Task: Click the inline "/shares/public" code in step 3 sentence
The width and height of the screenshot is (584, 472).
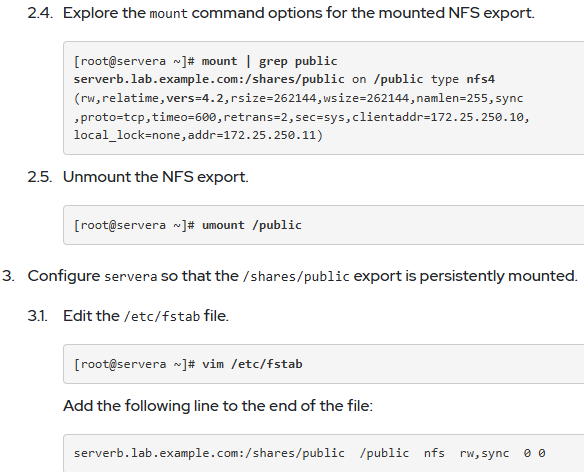Action: pos(296,277)
